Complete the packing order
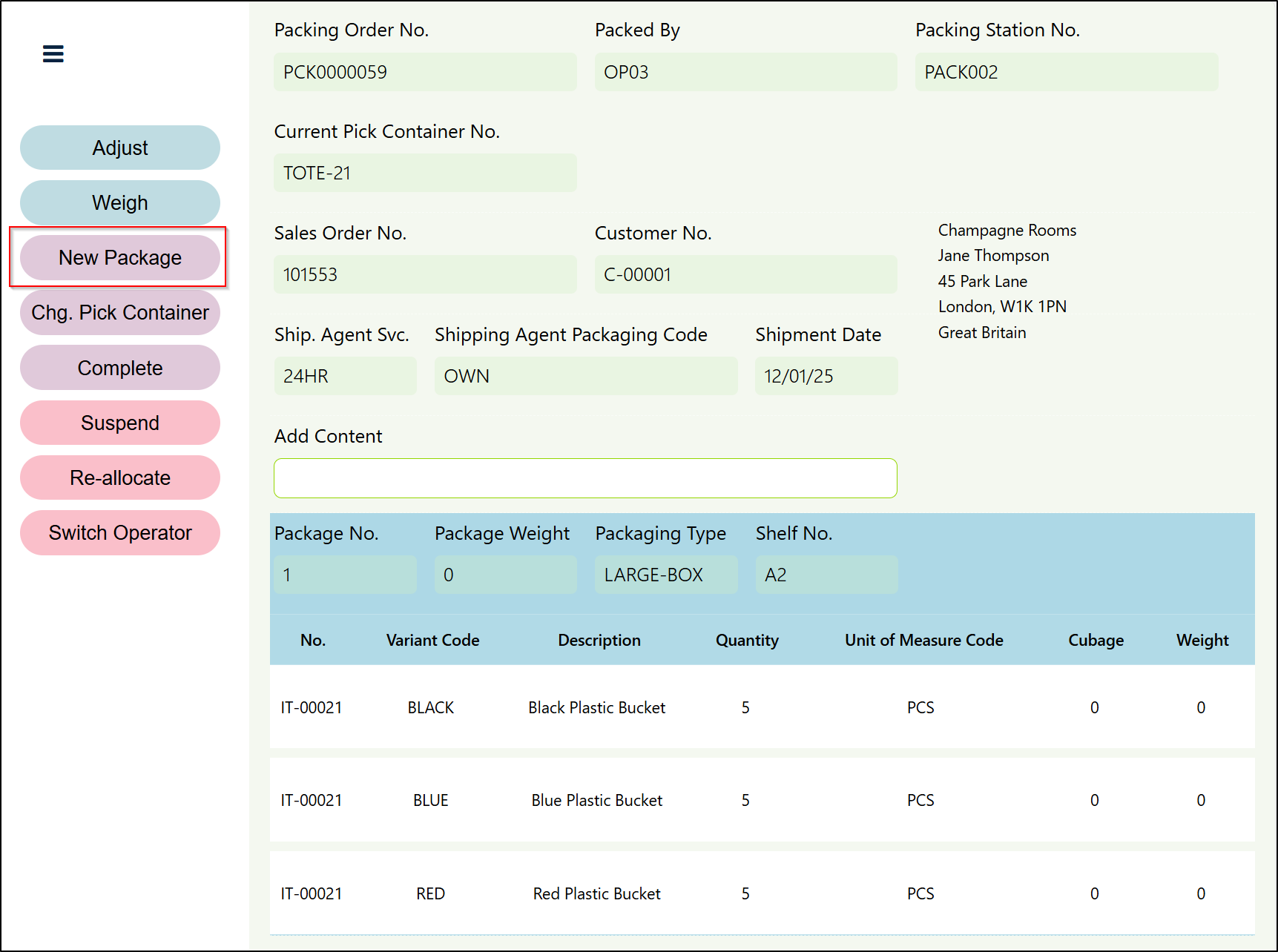 click(x=120, y=368)
